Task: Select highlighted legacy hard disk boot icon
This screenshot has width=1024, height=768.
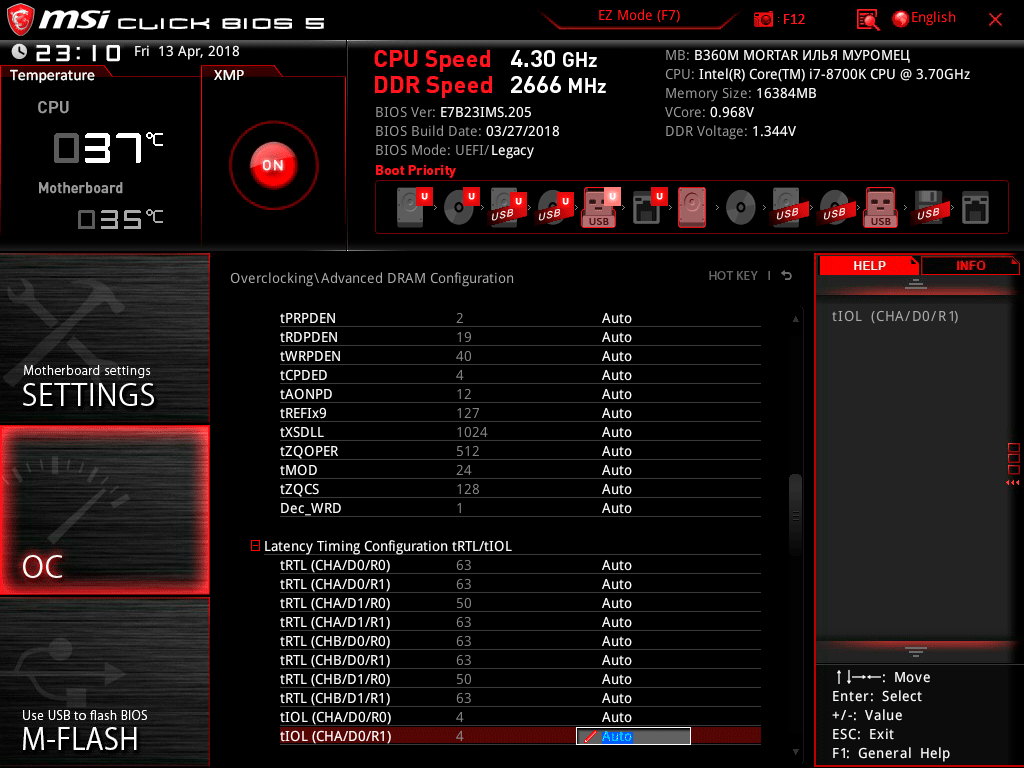Action: coord(692,207)
